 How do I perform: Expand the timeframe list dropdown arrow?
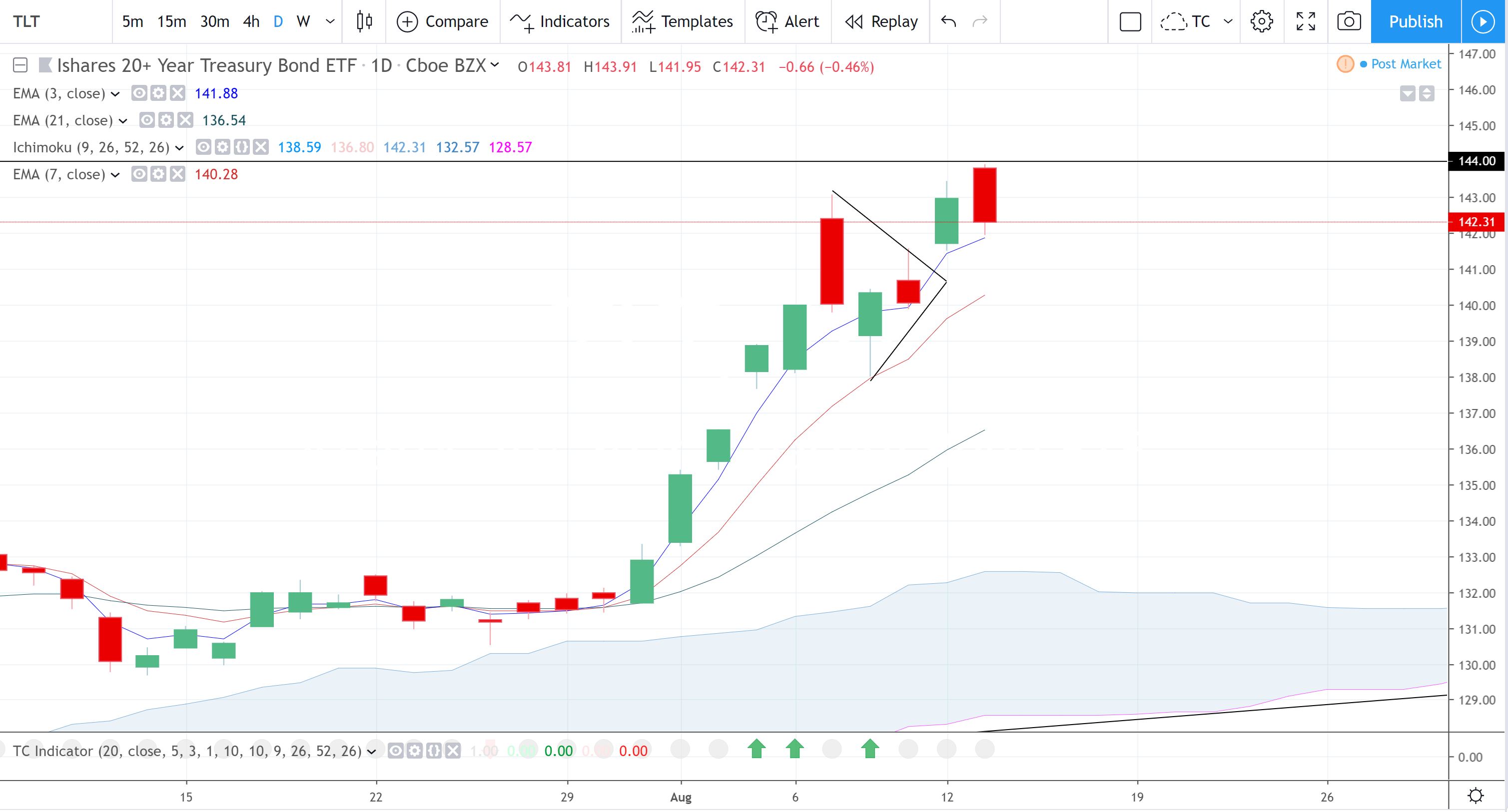coord(330,21)
